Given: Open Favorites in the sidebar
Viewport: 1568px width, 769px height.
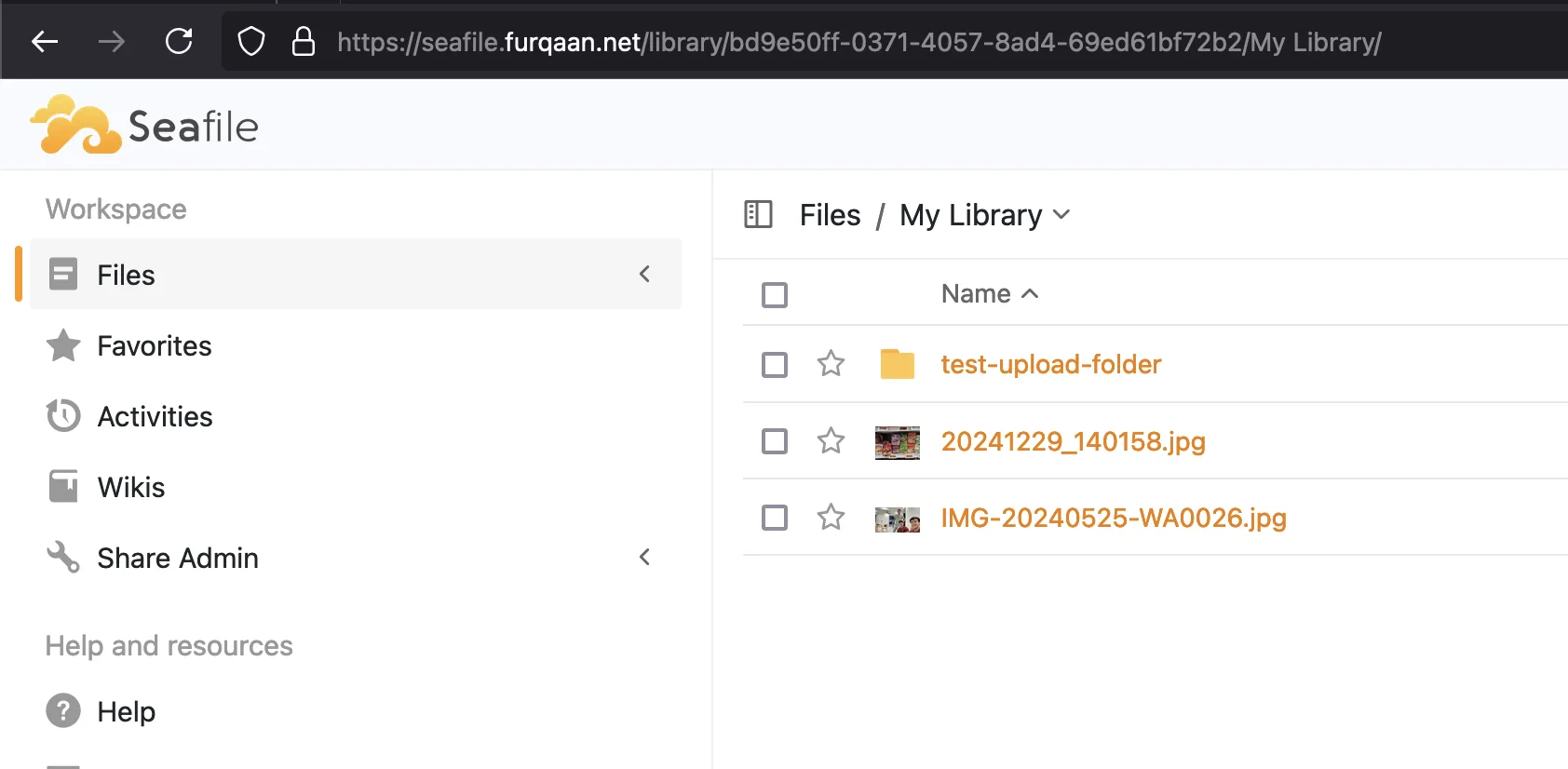Looking at the screenshot, I should (155, 346).
